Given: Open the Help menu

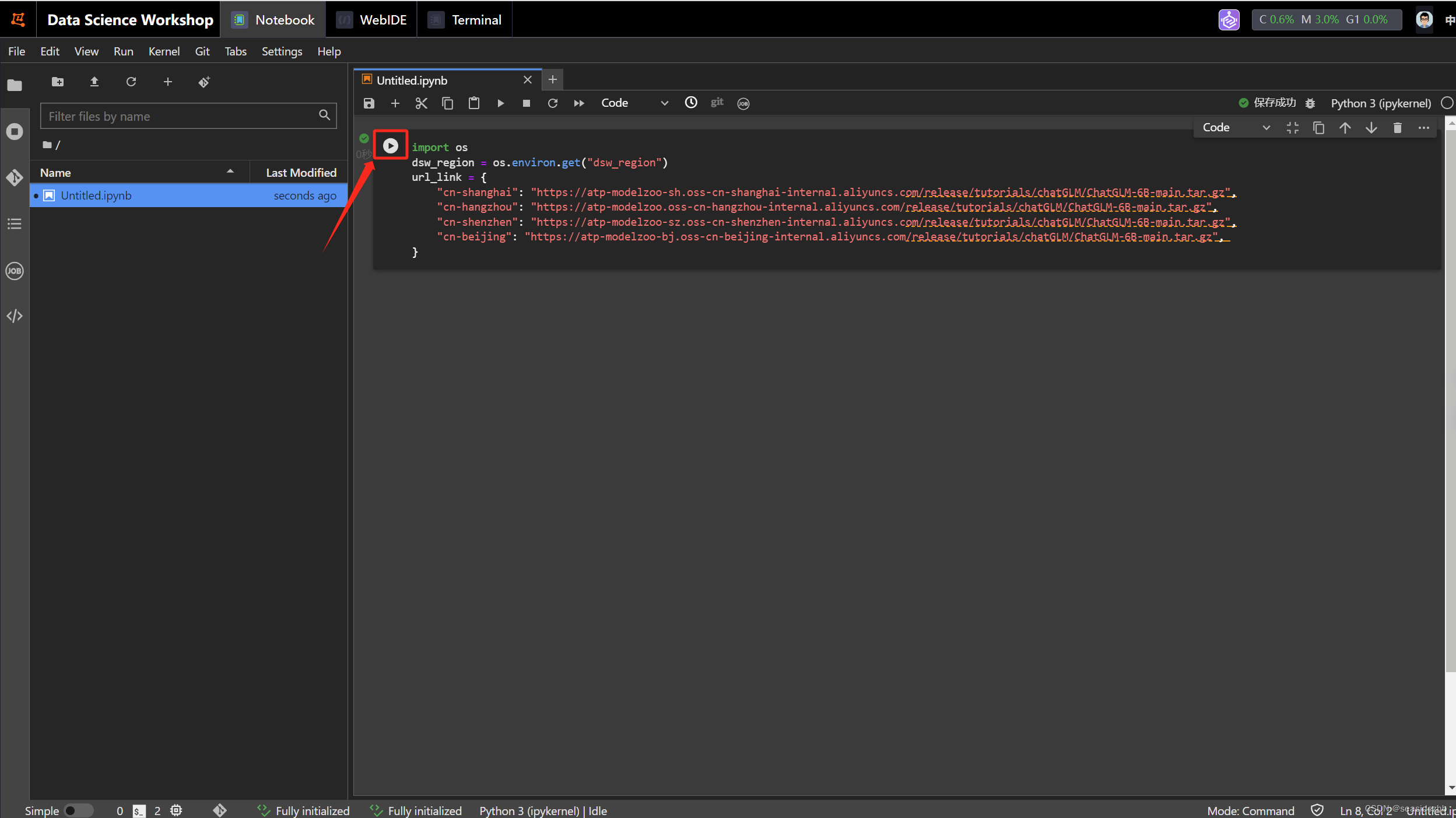Looking at the screenshot, I should pos(329,51).
